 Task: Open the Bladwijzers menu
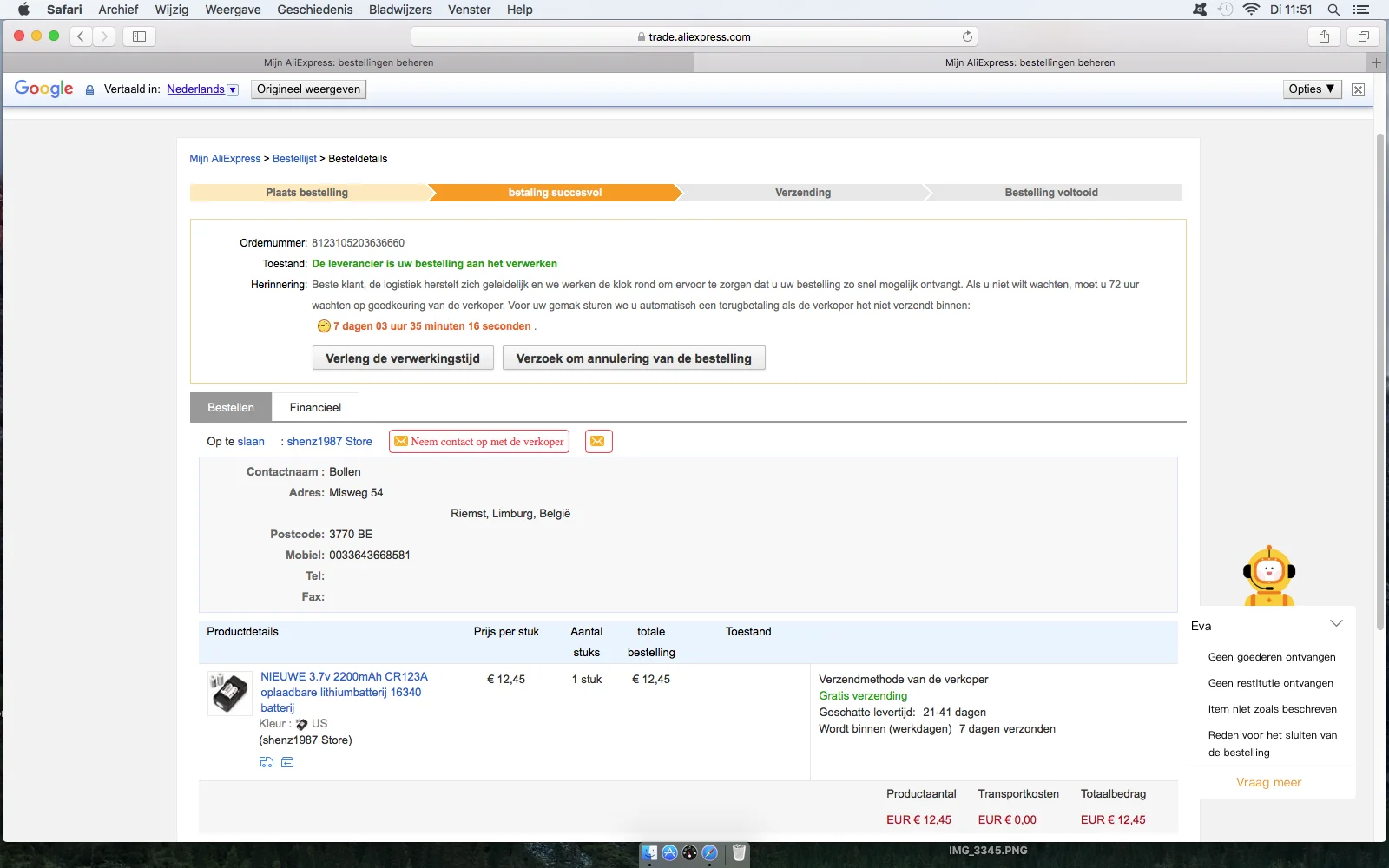400,10
